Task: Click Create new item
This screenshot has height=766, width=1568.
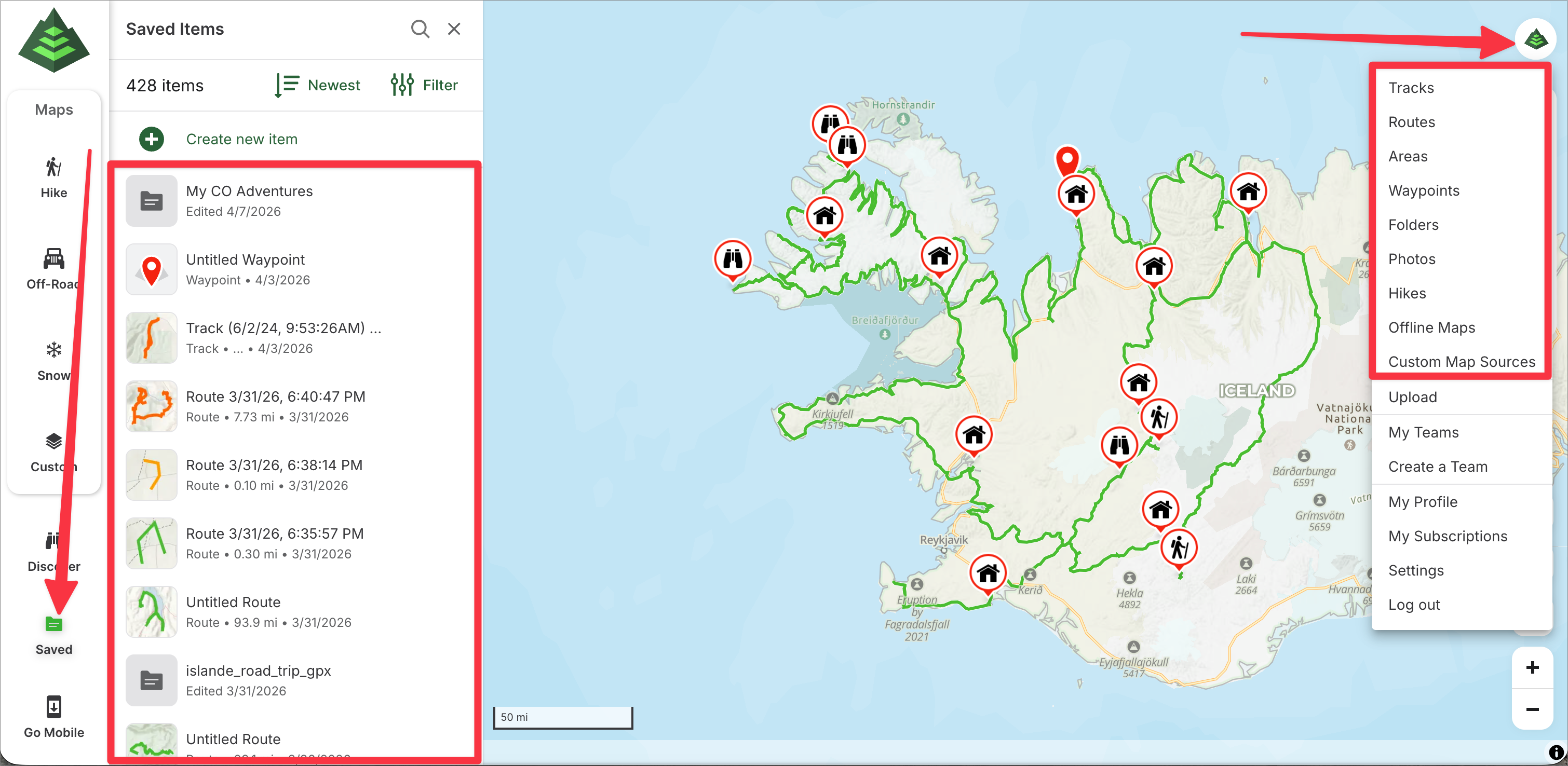Action: tap(241, 139)
